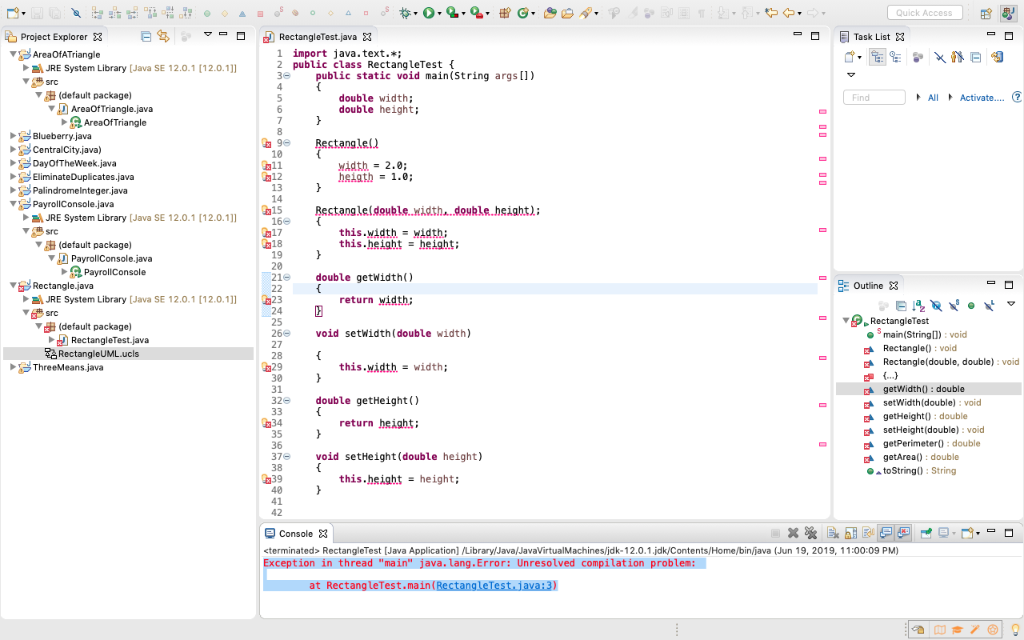The height and width of the screenshot is (640, 1024).
Task: Click Collapse All icon in Project Explorer
Action: [x=146, y=36]
